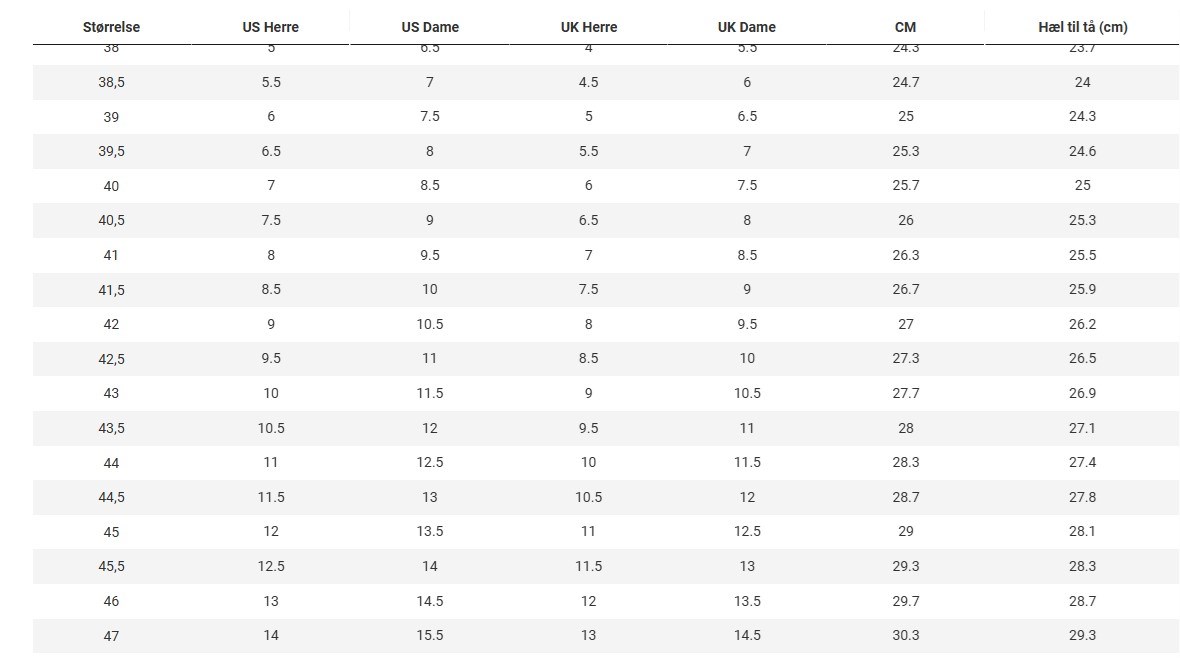Click CM value 30.3
The image size is (1180, 660).
[x=905, y=635]
